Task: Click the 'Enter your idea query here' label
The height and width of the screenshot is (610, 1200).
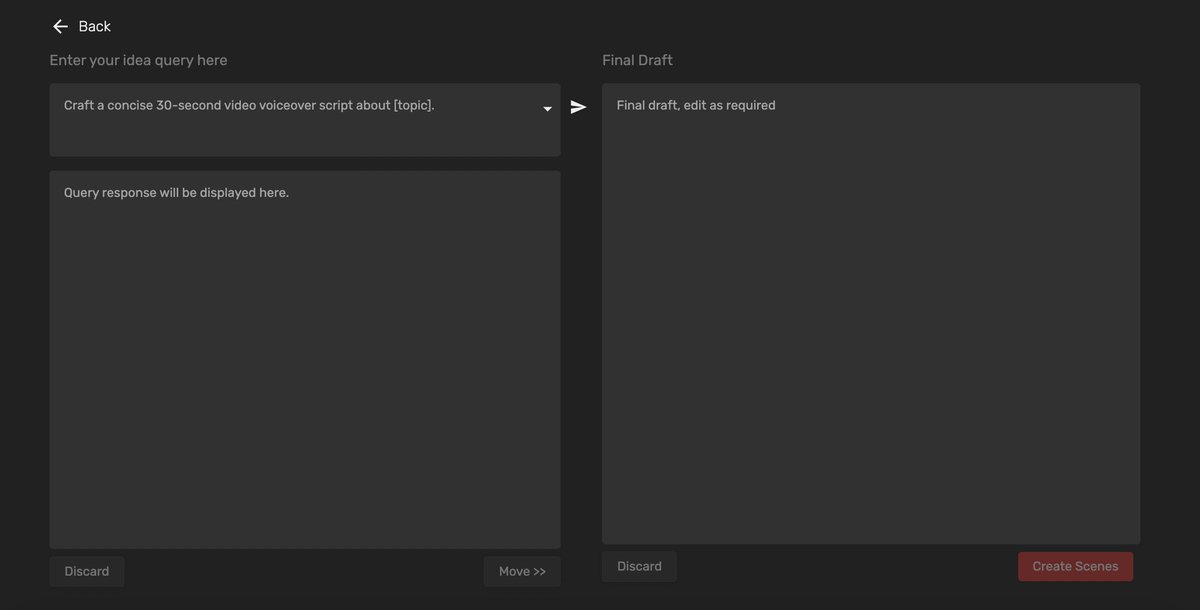Action: point(139,60)
